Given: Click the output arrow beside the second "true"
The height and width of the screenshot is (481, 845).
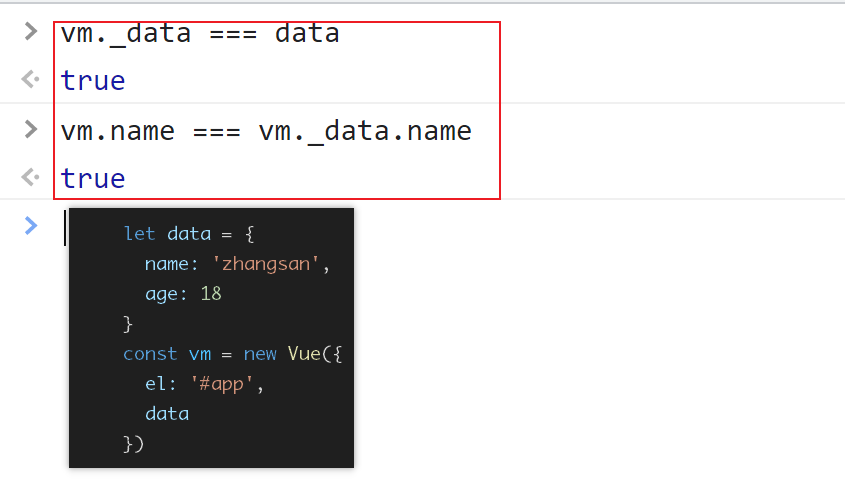Looking at the screenshot, I should point(31,178).
